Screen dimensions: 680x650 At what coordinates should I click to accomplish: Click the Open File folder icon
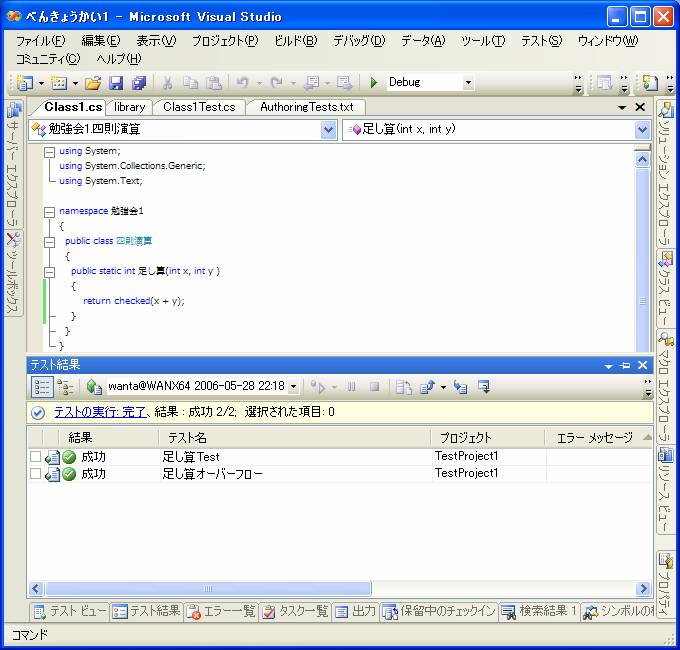tap(93, 82)
